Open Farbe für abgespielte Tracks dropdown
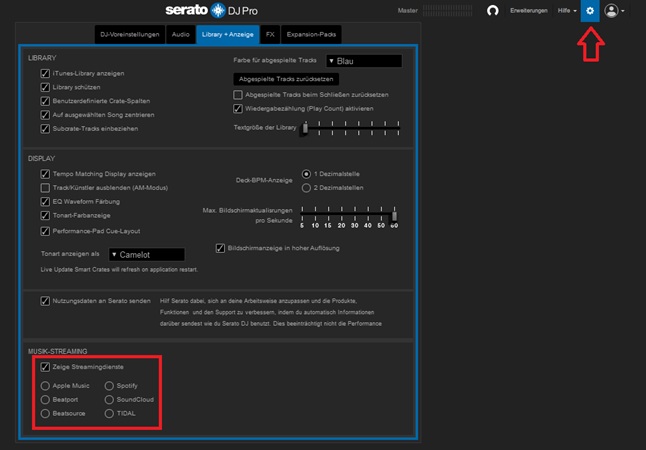Viewport: 646px width, 450px height. point(364,61)
